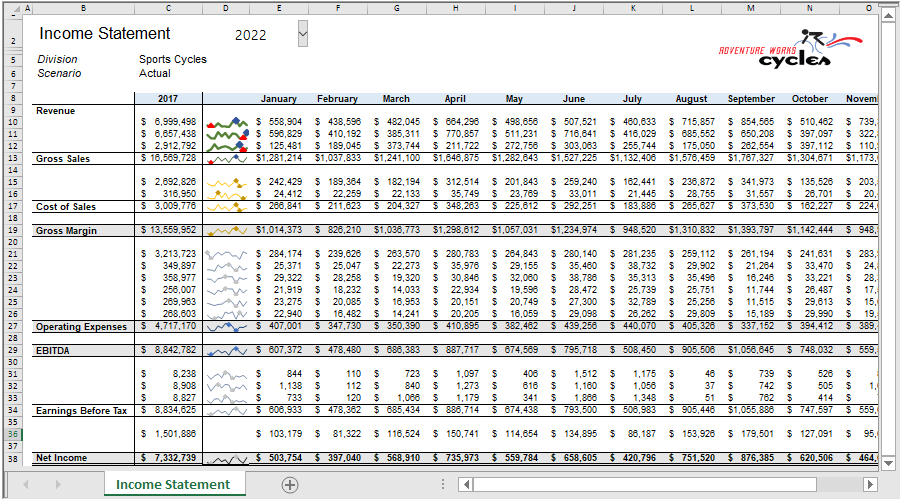
Task: Click the next sheet navigation arrow
Action: 57,485
